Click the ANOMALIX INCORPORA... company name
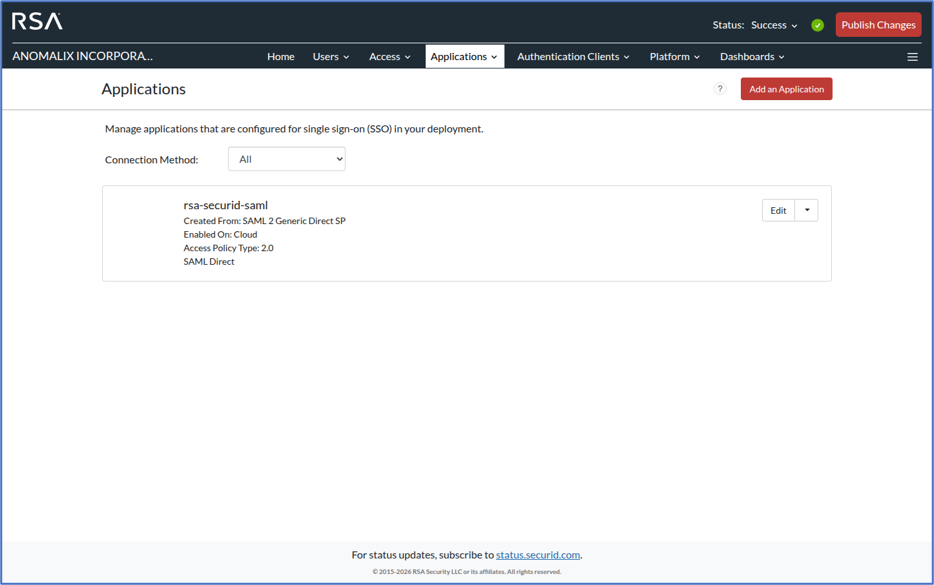This screenshot has height=585, width=934. pyautogui.click(x=82, y=56)
